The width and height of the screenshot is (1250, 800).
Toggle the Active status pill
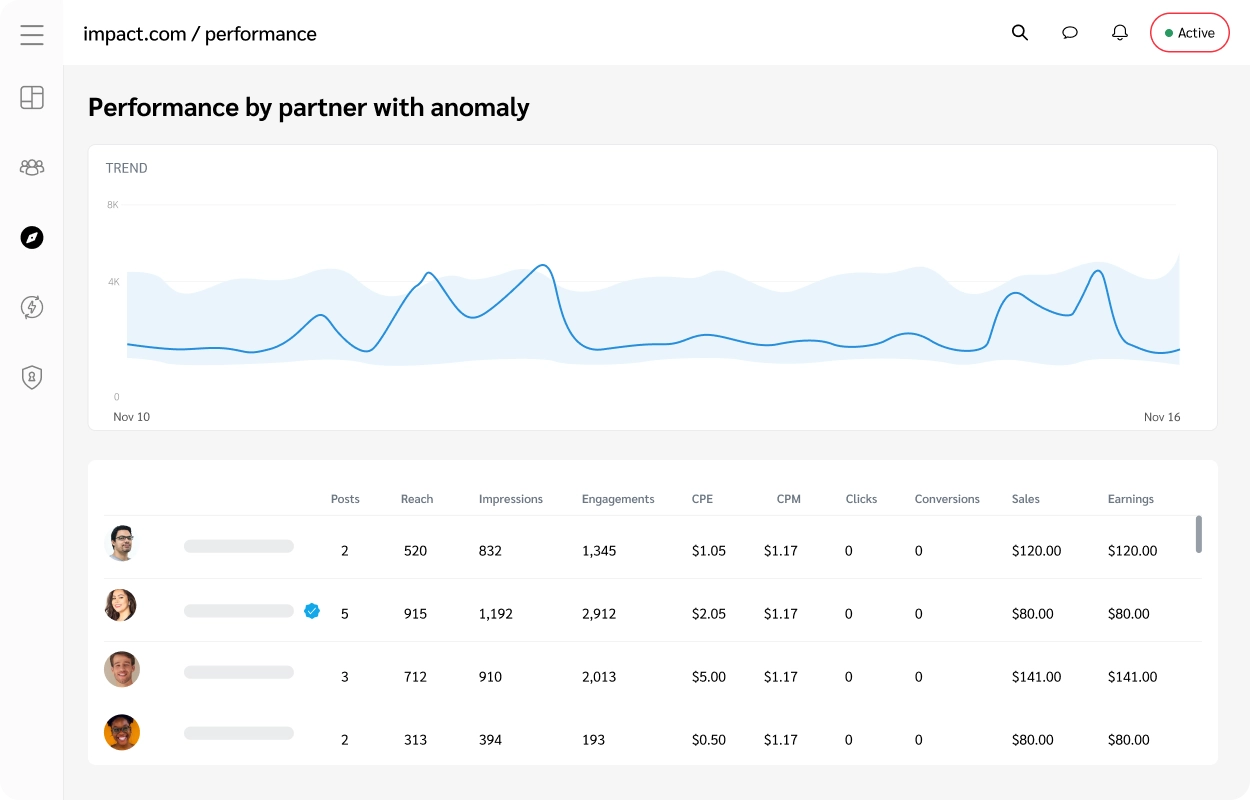pos(1189,32)
